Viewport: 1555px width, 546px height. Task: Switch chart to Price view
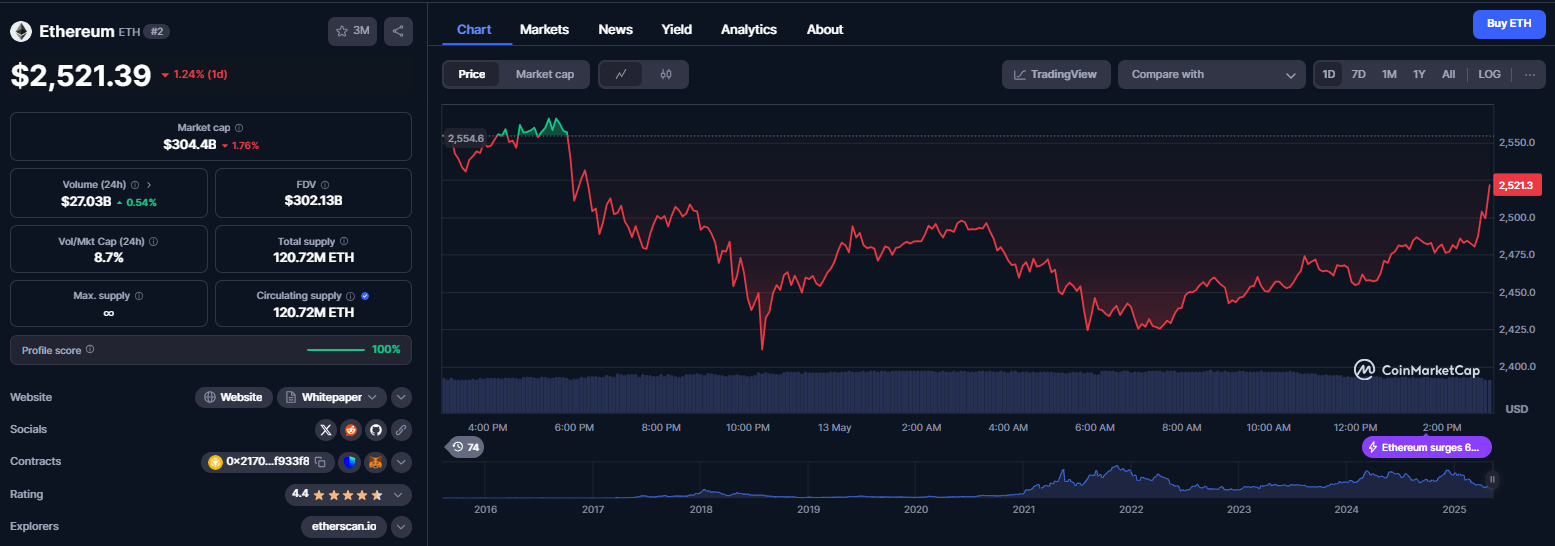click(472, 74)
